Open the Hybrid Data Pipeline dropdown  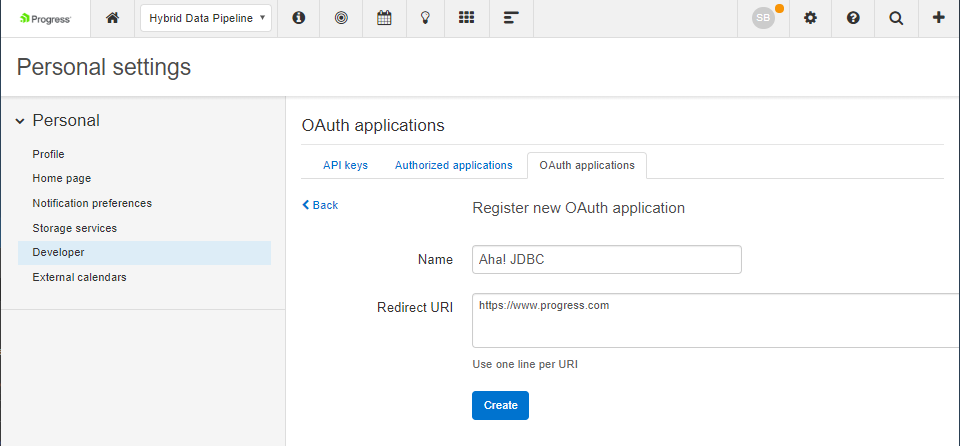coord(206,18)
